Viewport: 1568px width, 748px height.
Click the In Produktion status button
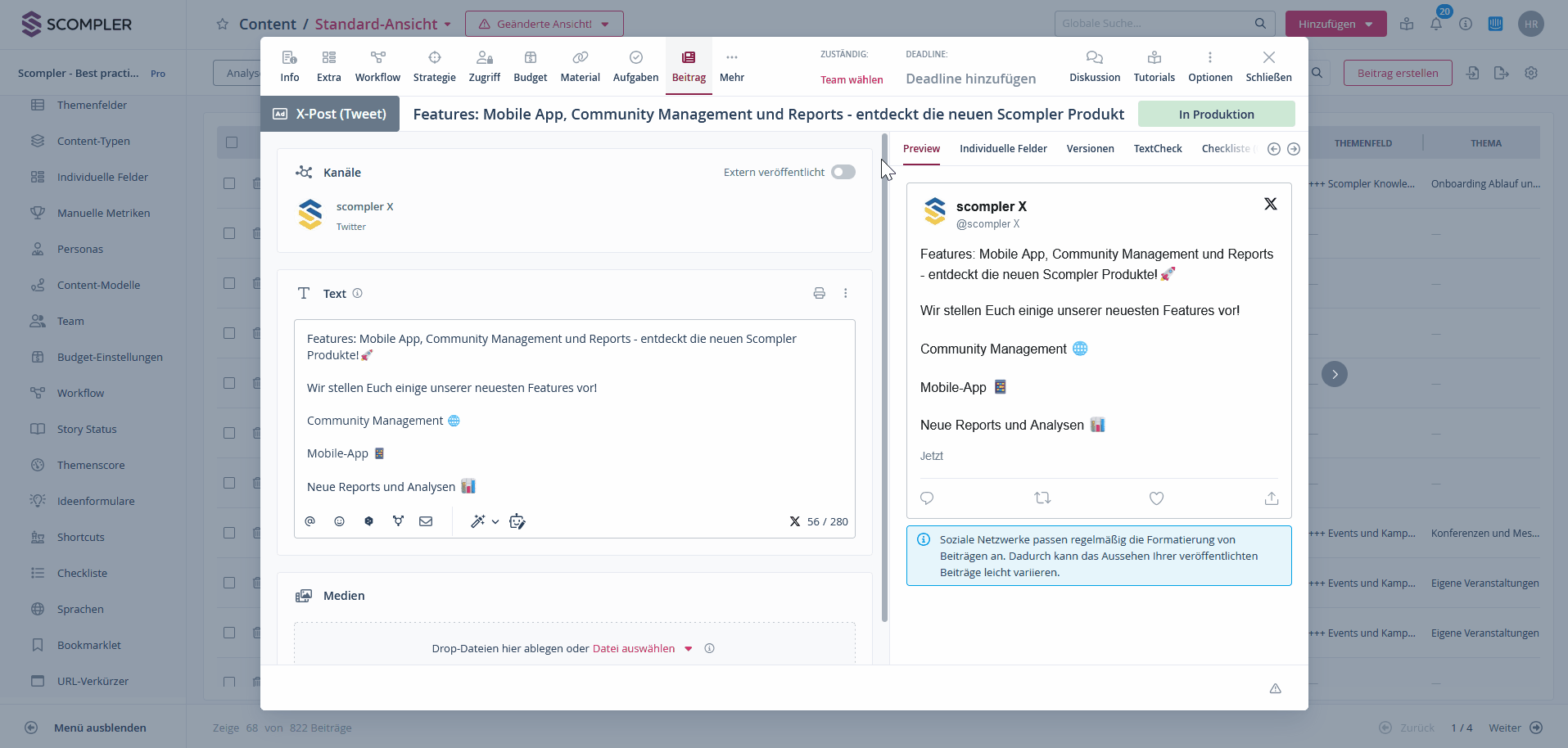pos(1216,115)
